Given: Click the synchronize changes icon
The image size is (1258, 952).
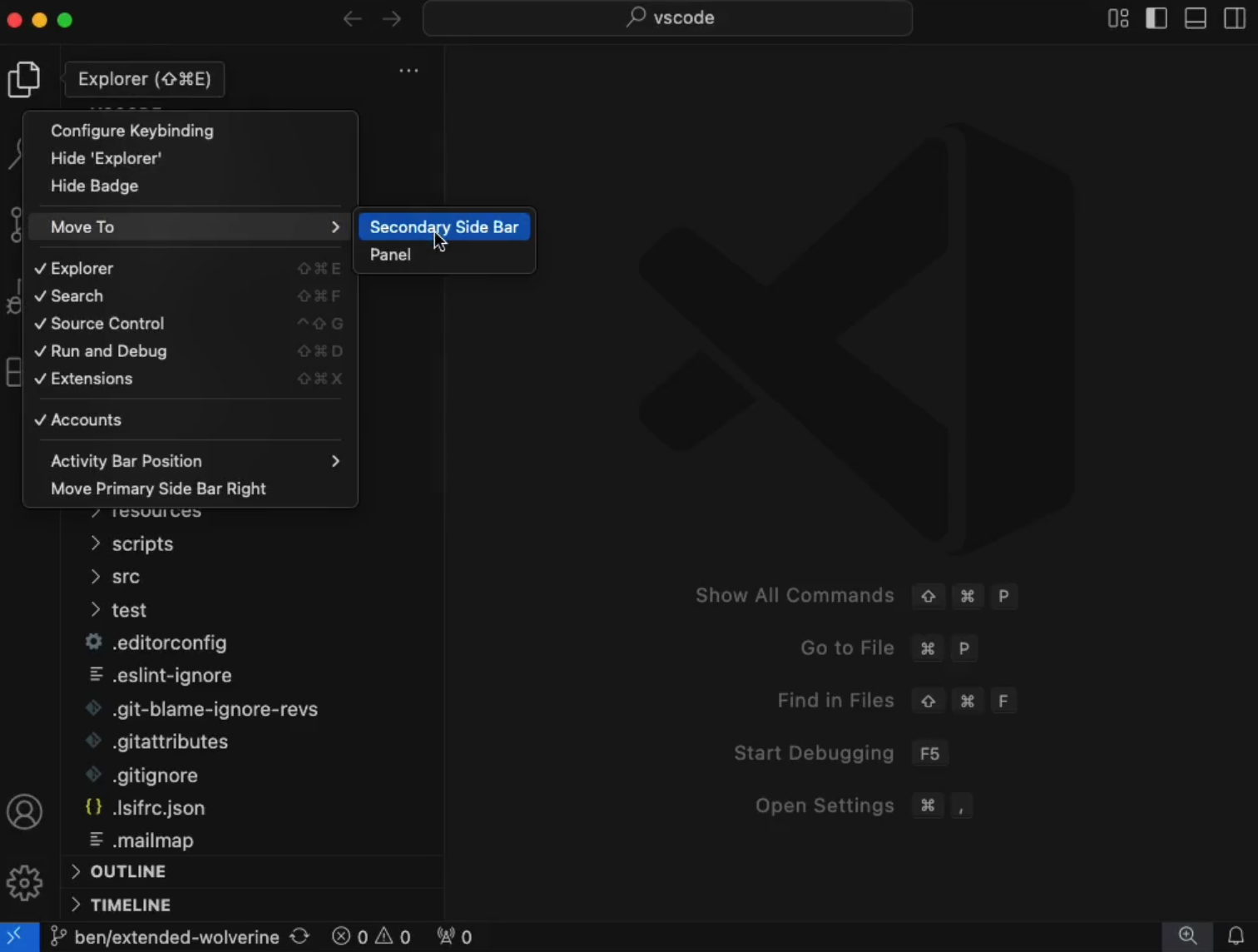Looking at the screenshot, I should [x=300, y=937].
